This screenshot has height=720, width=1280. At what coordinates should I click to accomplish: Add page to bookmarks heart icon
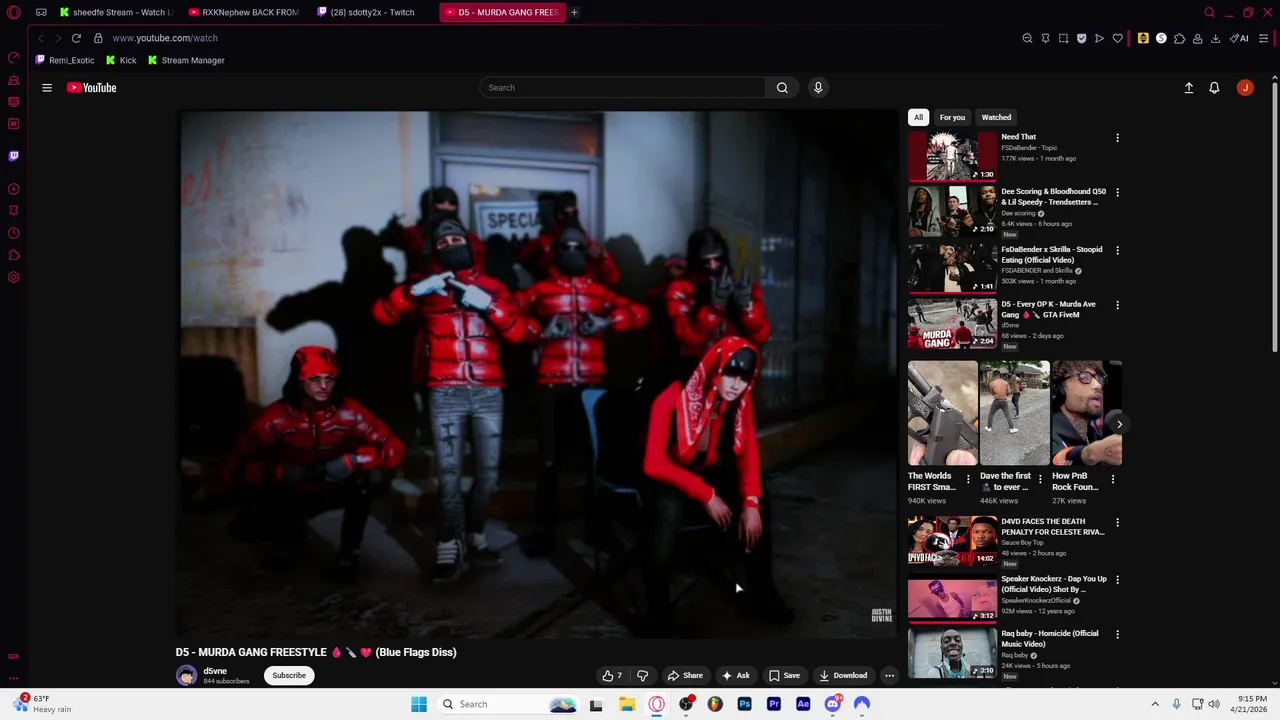point(1117,38)
